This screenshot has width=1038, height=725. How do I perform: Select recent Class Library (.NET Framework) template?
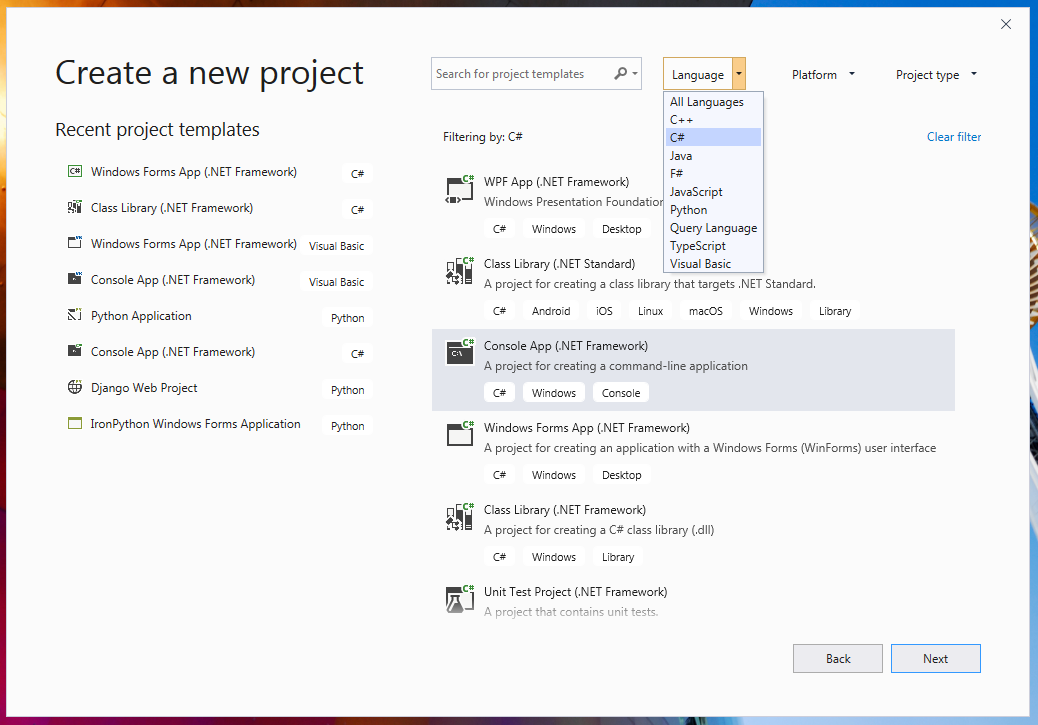tap(220, 208)
